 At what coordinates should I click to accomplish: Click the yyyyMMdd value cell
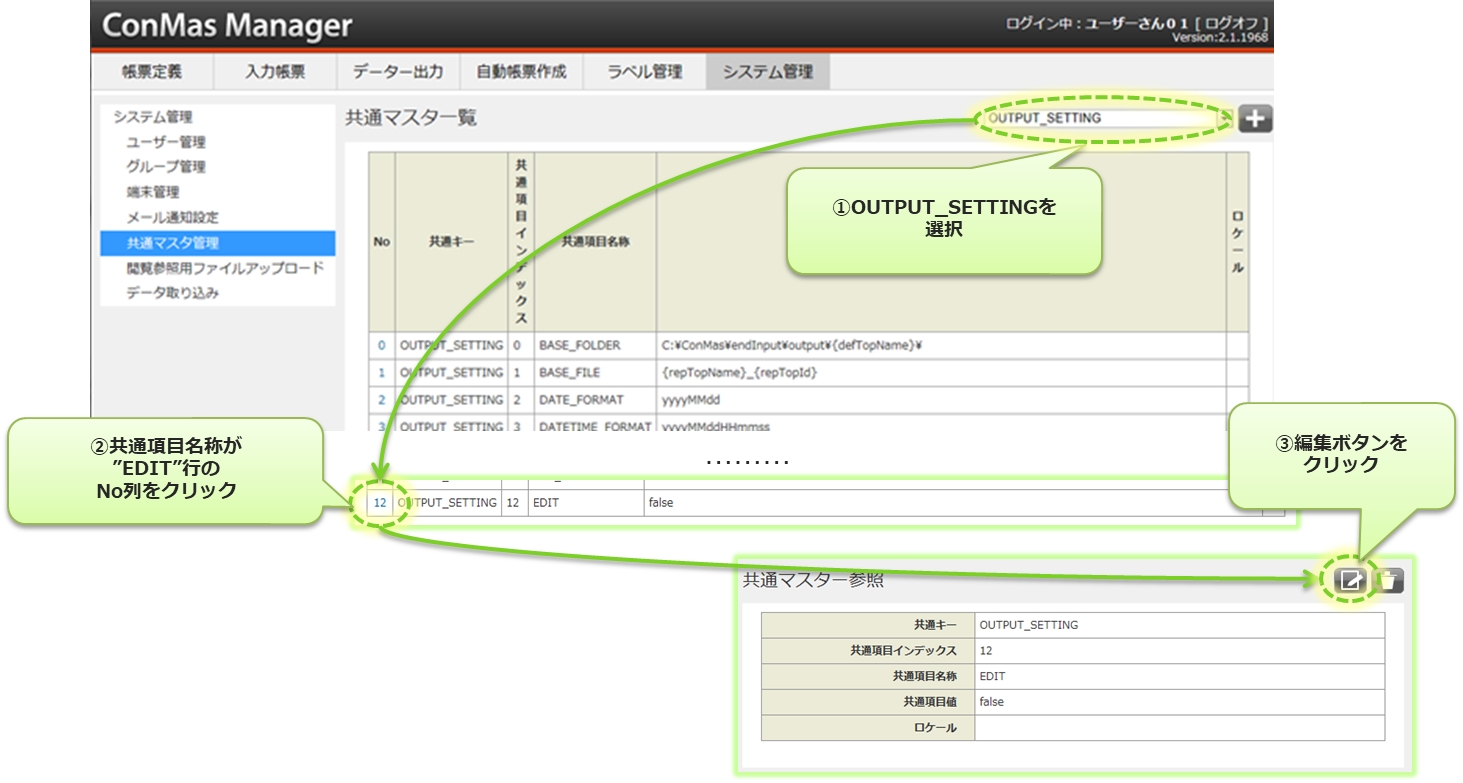point(941,399)
